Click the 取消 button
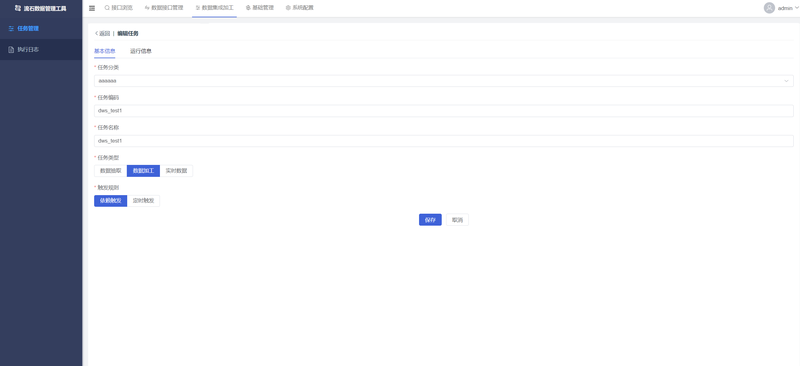Viewport: 800px width, 366px height. click(x=457, y=220)
